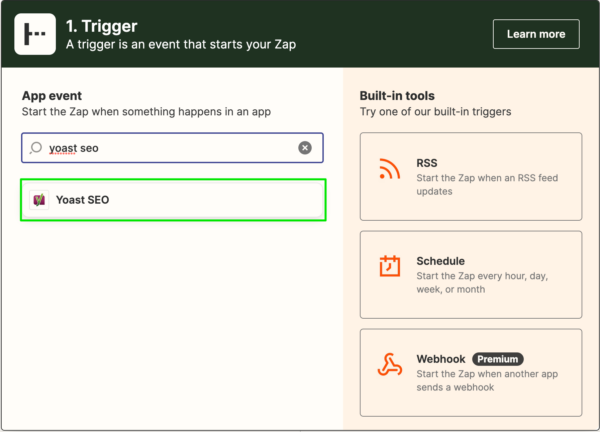Click the magnifier search icon

pyautogui.click(x=36, y=148)
